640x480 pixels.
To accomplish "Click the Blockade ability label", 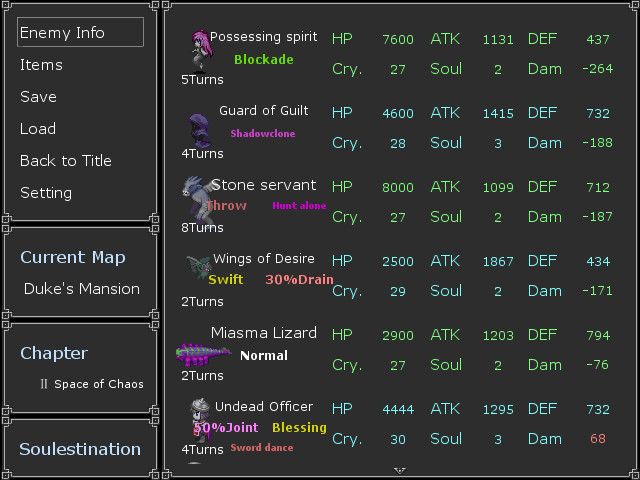I will tap(264, 60).
